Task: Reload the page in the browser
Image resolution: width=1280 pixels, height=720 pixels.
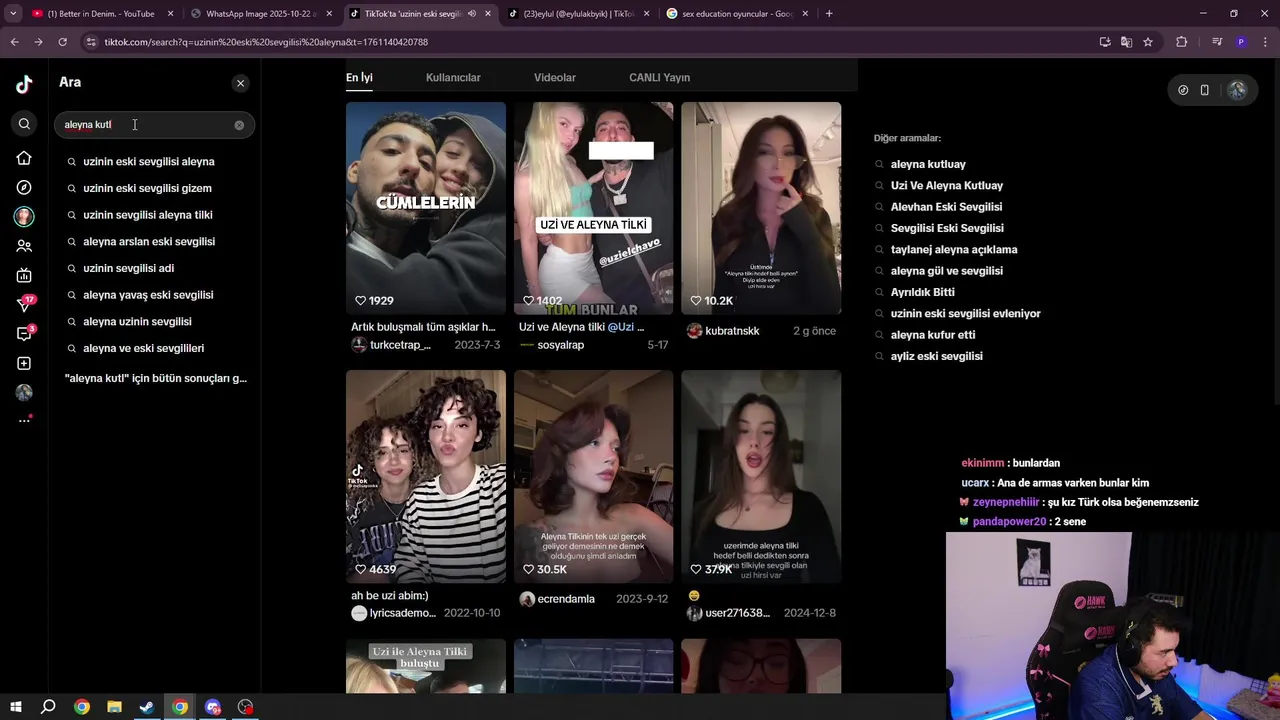Action: pos(62,42)
